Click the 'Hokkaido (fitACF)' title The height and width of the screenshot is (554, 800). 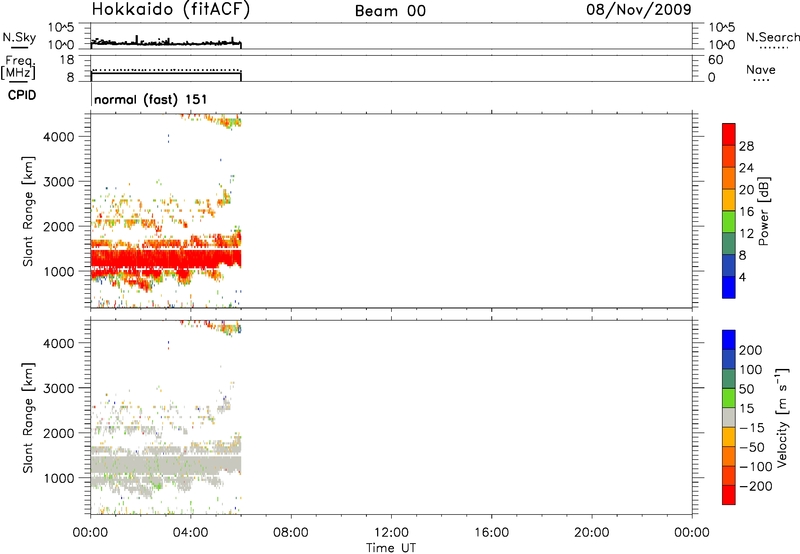[171, 9]
